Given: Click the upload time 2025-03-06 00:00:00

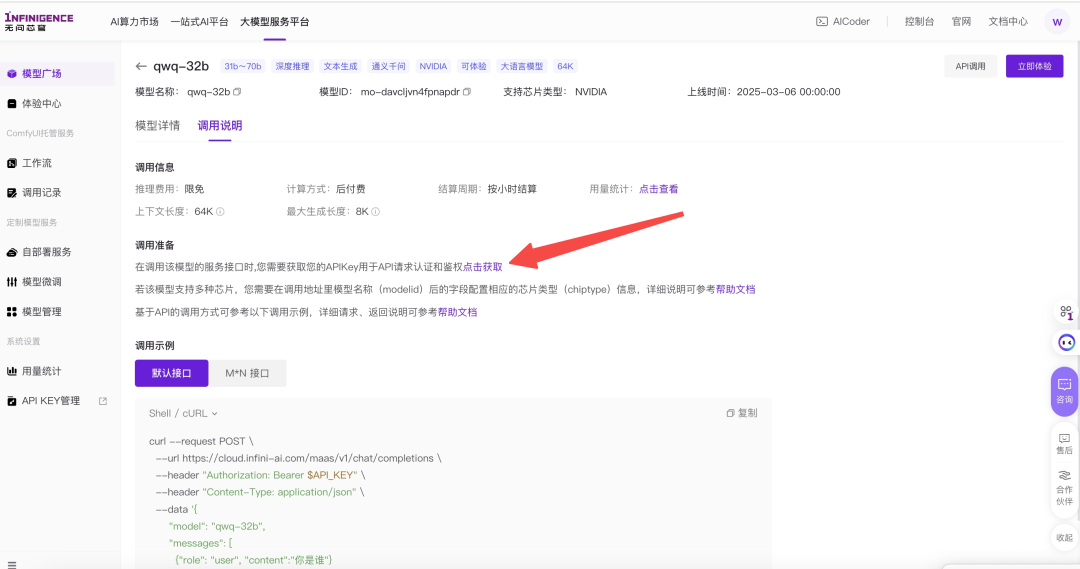Looking at the screenshot, I should tap(788, 92).
